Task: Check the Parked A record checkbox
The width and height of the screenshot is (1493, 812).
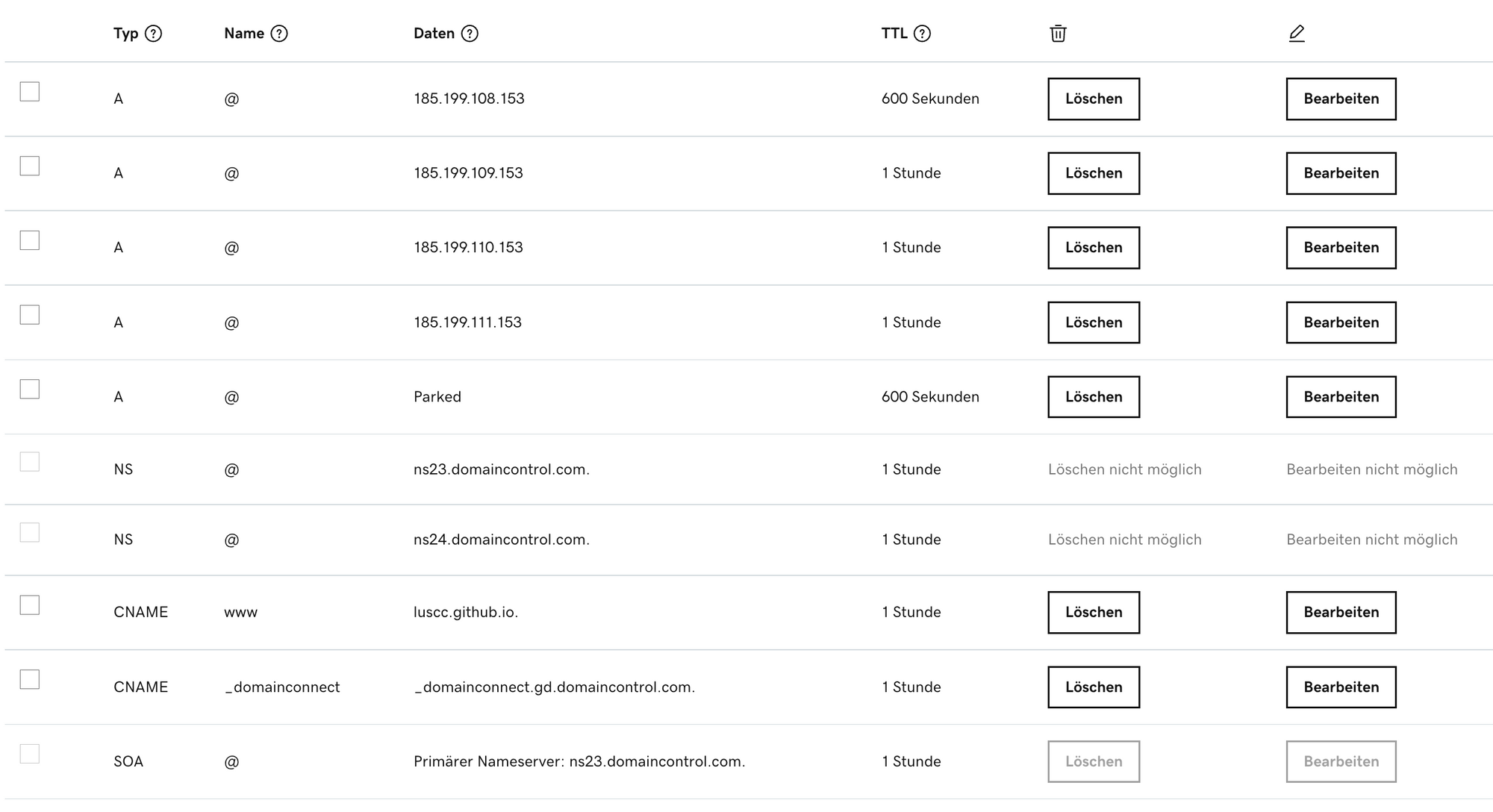Action: click(30, 389)
